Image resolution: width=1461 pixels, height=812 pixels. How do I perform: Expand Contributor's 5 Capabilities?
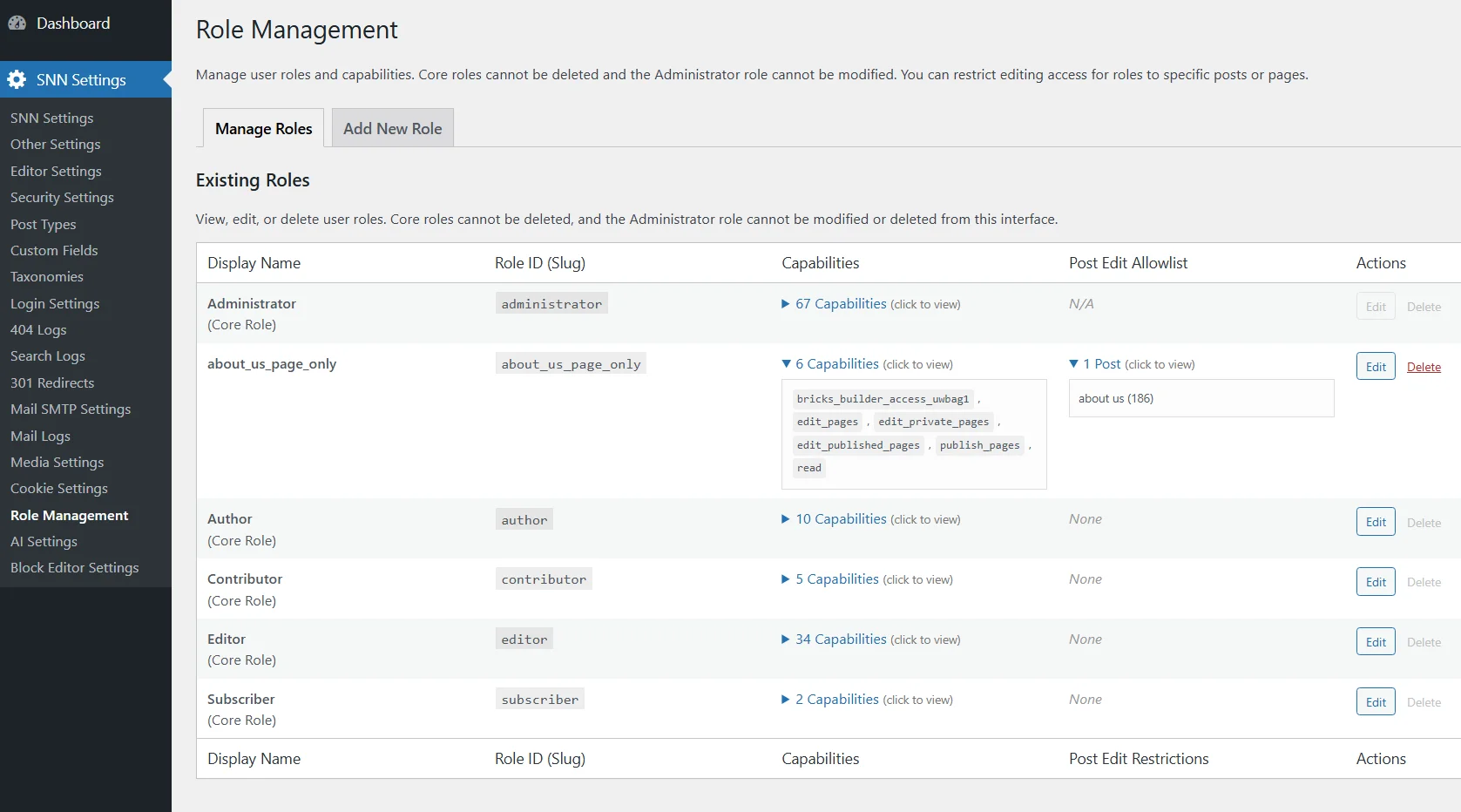pyautogui.click(x=836, y=579)
